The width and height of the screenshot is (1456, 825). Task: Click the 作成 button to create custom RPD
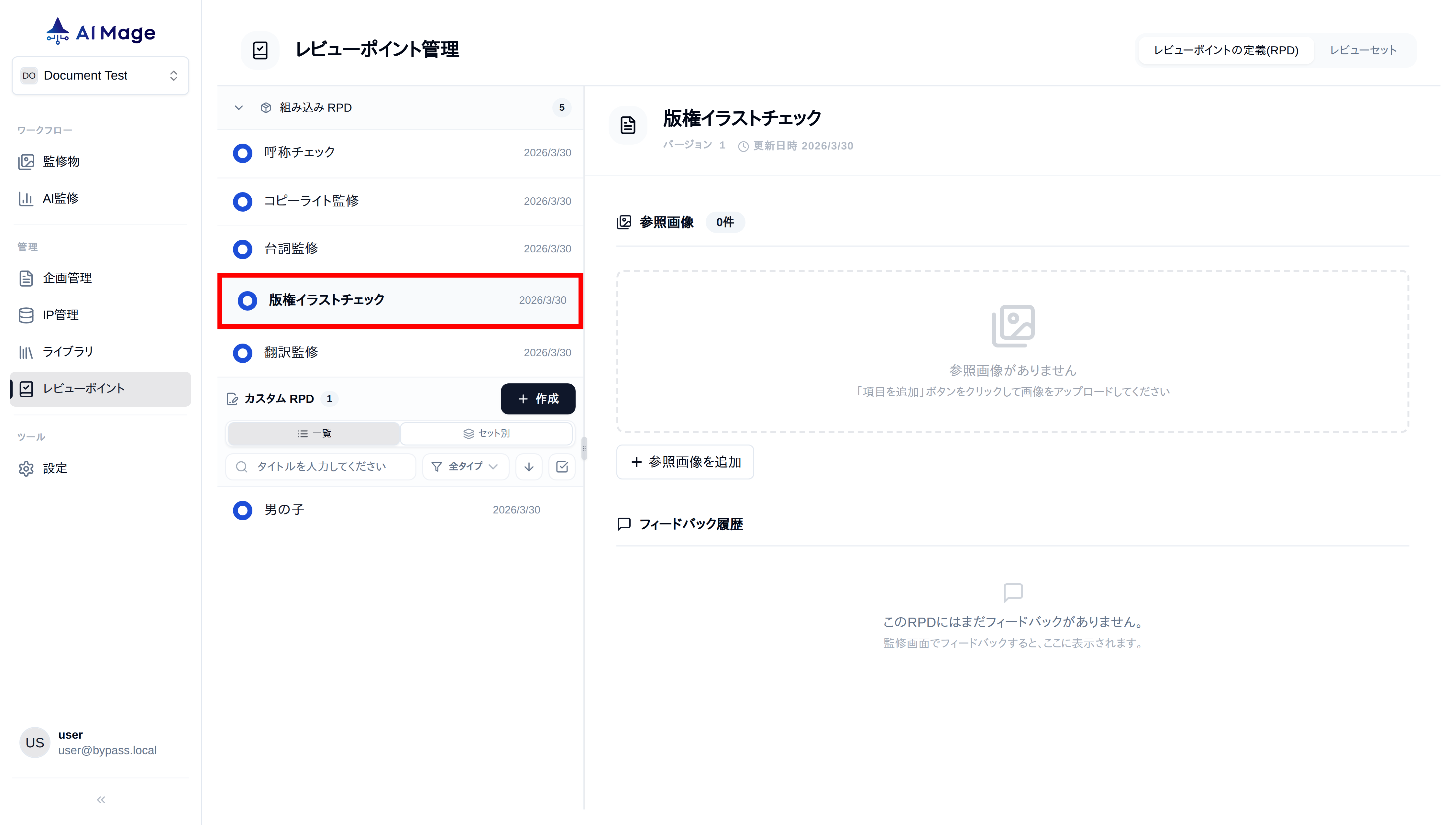pos(537,398)
